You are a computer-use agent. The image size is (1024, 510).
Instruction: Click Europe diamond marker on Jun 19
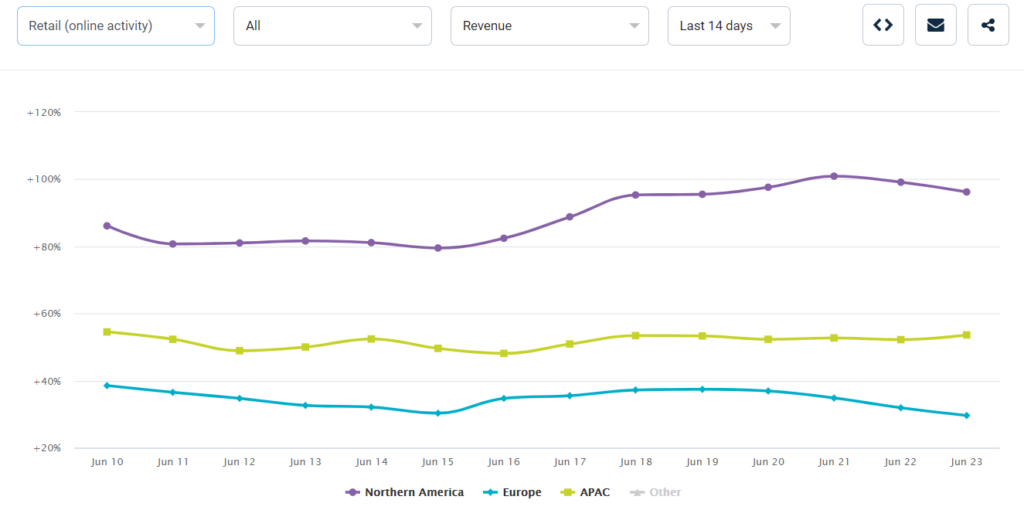tap(702, 389)
